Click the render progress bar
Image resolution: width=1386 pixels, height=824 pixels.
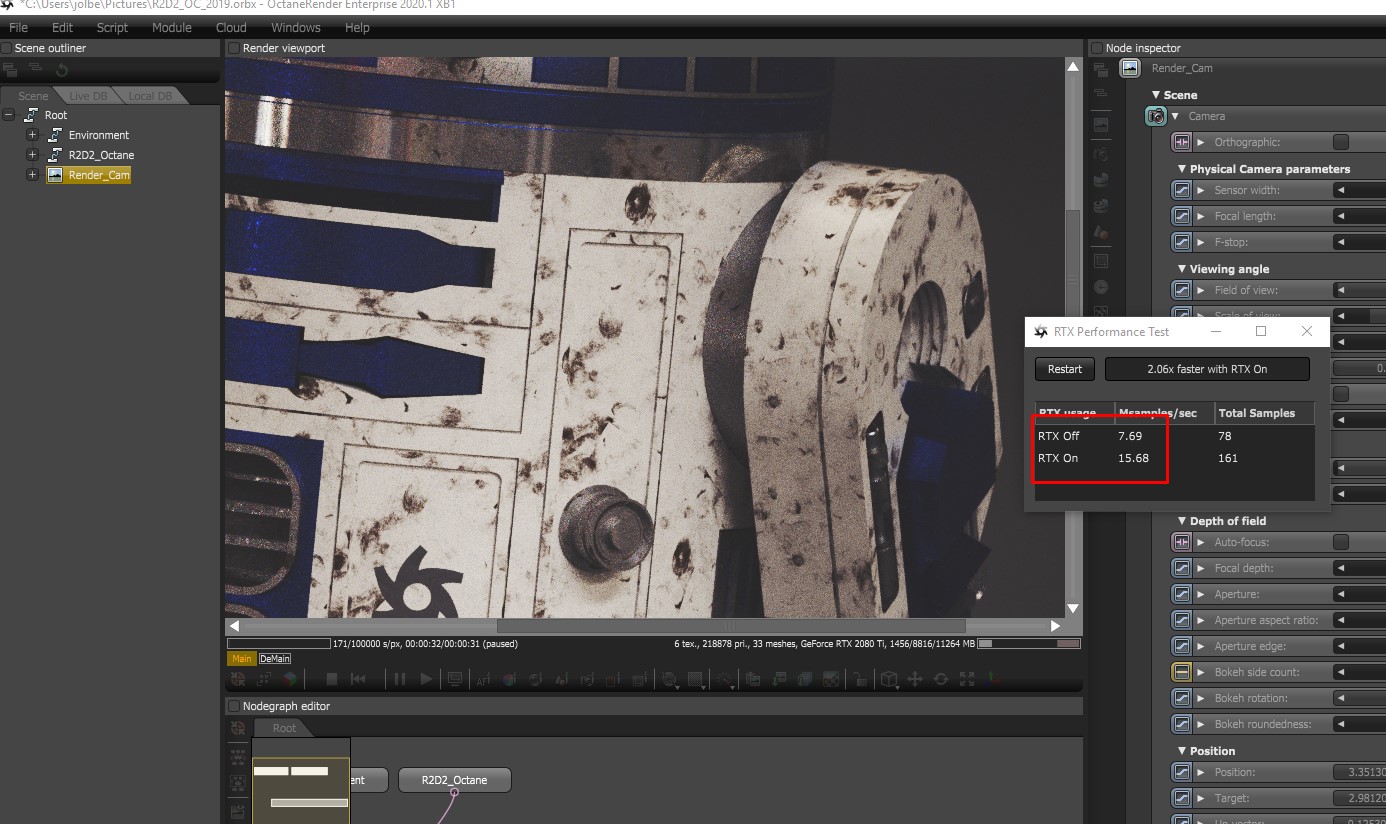pyautogui.click(x=279, y=644)
